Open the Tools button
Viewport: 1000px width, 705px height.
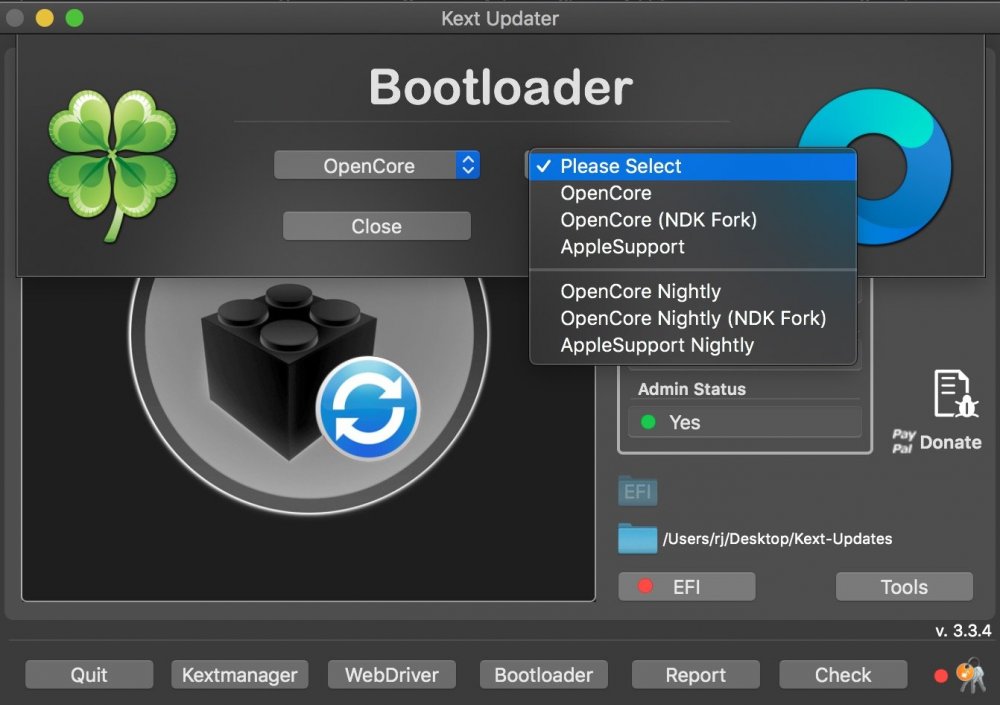904,586
